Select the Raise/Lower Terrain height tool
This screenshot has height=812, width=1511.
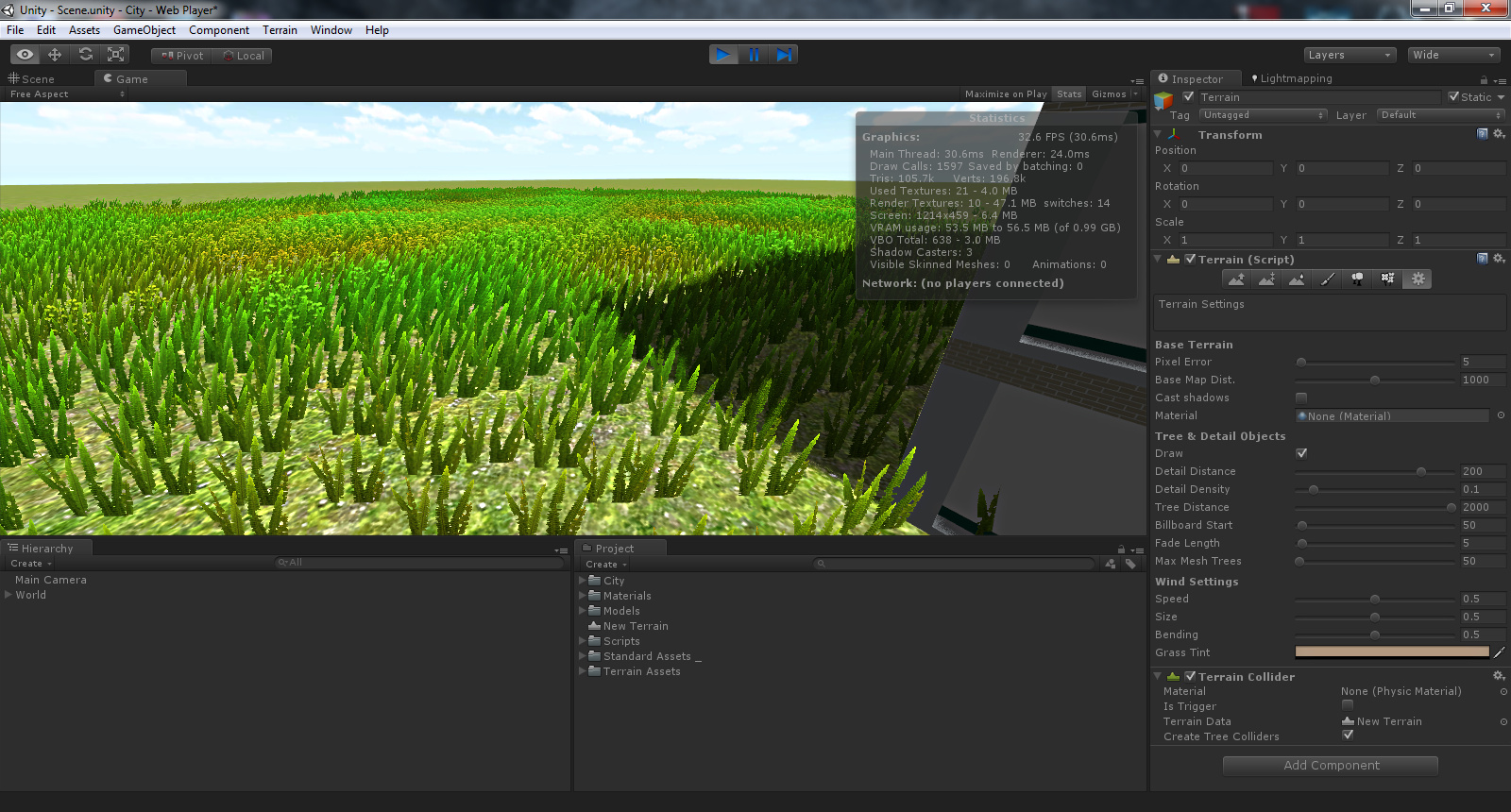1236,279
